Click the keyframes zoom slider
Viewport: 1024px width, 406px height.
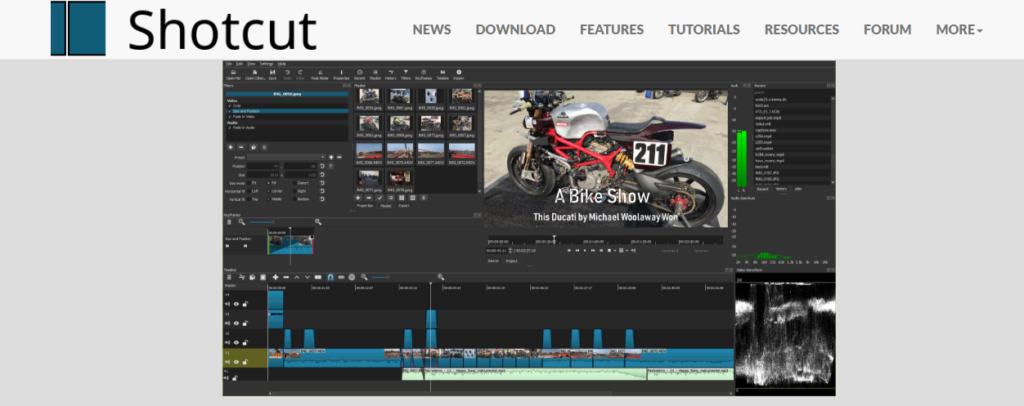click(281, 222)
